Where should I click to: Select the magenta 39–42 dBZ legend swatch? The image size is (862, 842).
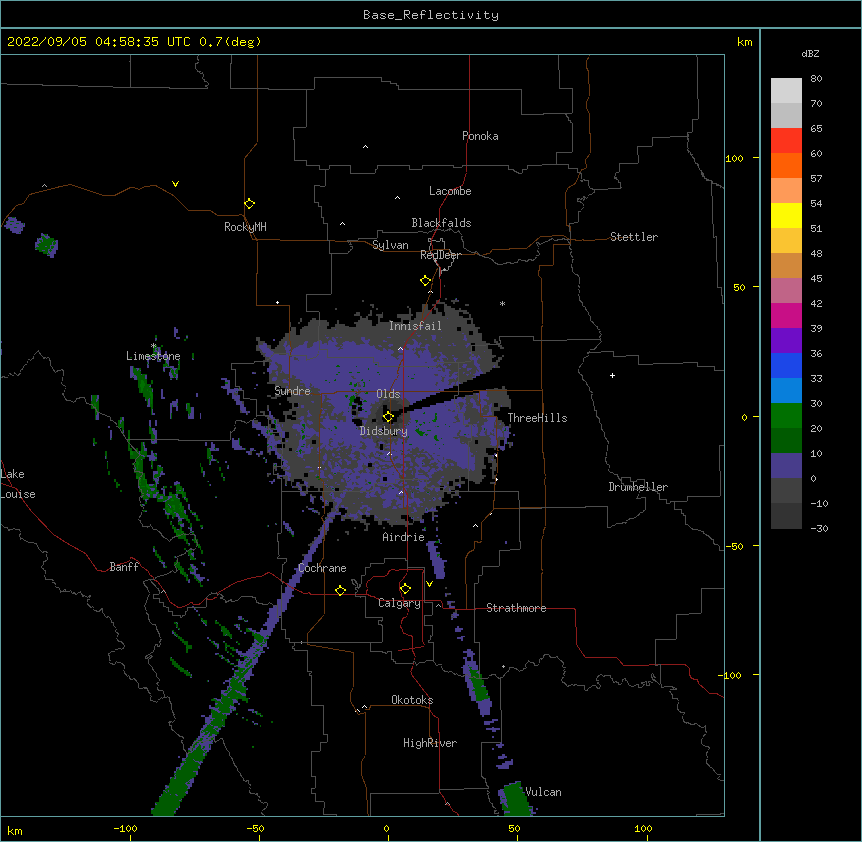(786, 315)
